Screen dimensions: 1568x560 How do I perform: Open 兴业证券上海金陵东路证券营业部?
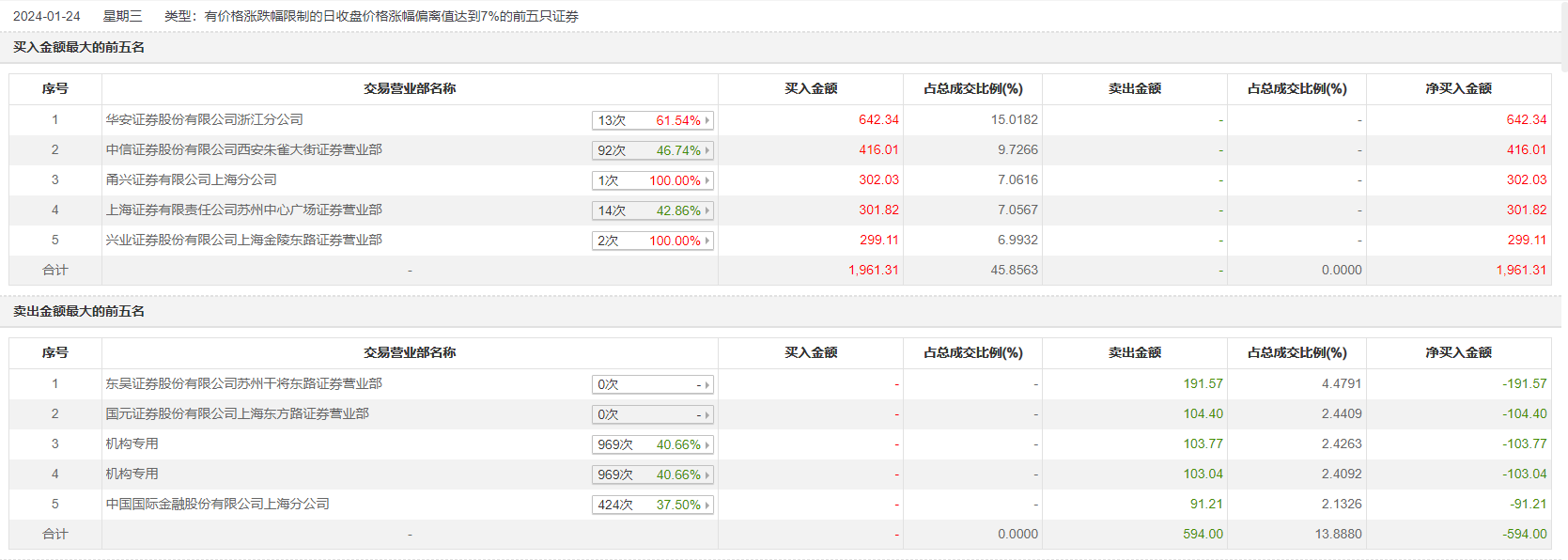tap(243, 241)
